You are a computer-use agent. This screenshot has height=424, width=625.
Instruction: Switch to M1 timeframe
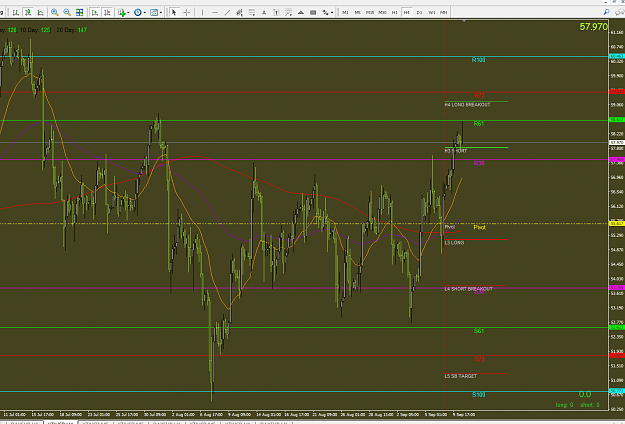[x=345, y=12]
